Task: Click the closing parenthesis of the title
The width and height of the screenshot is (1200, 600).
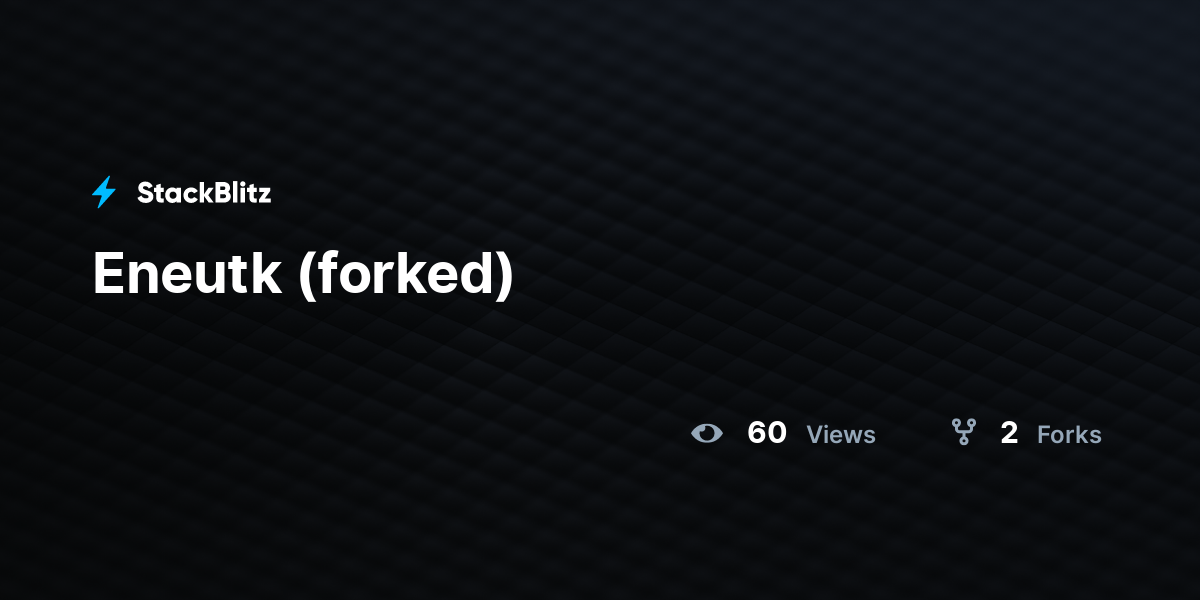Action: click(505, 274)
